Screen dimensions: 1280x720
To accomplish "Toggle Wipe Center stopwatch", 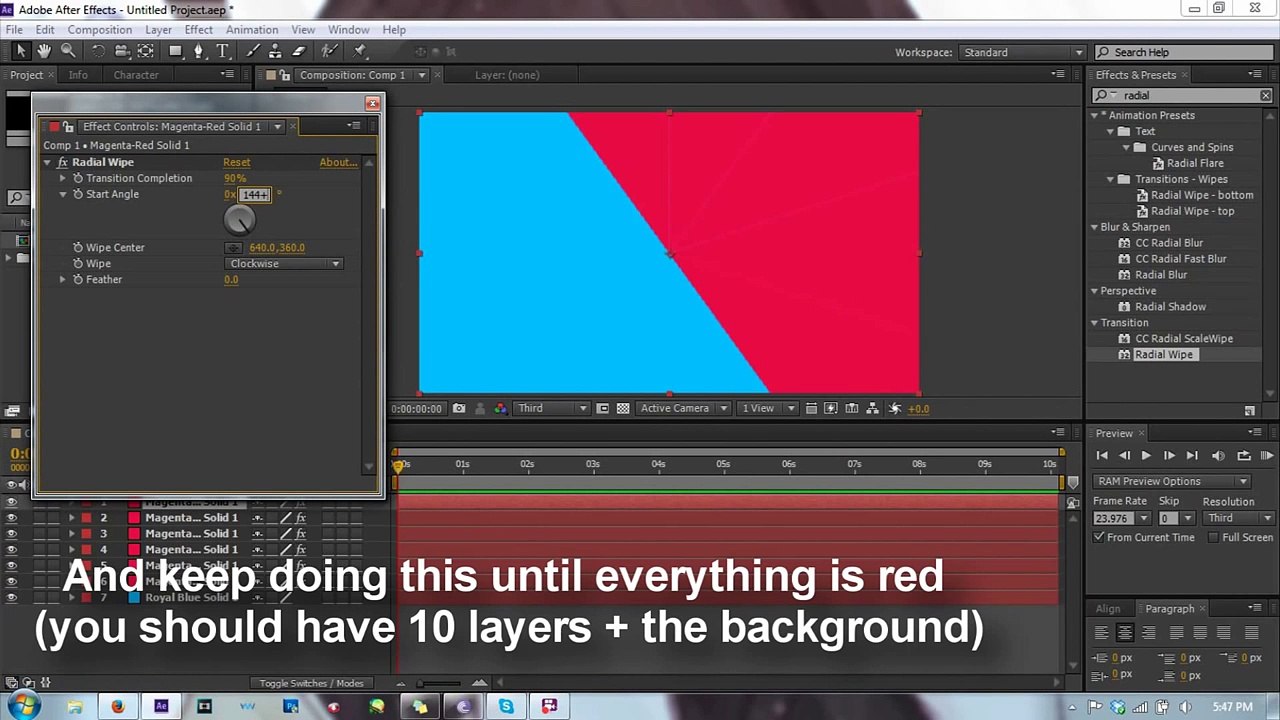I will click(x=78, y=248).
